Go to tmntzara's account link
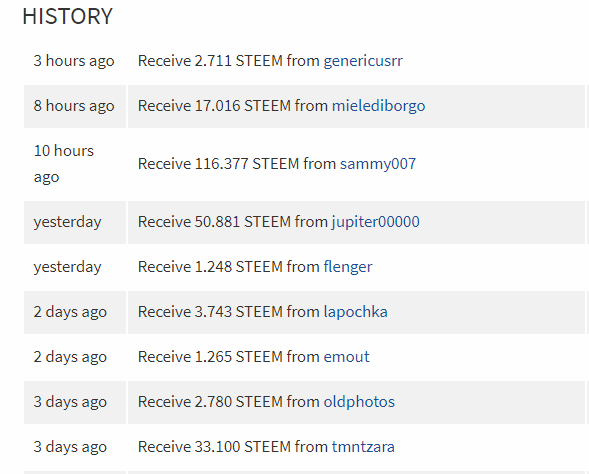589x474 pixels. (x=363, y=447)
